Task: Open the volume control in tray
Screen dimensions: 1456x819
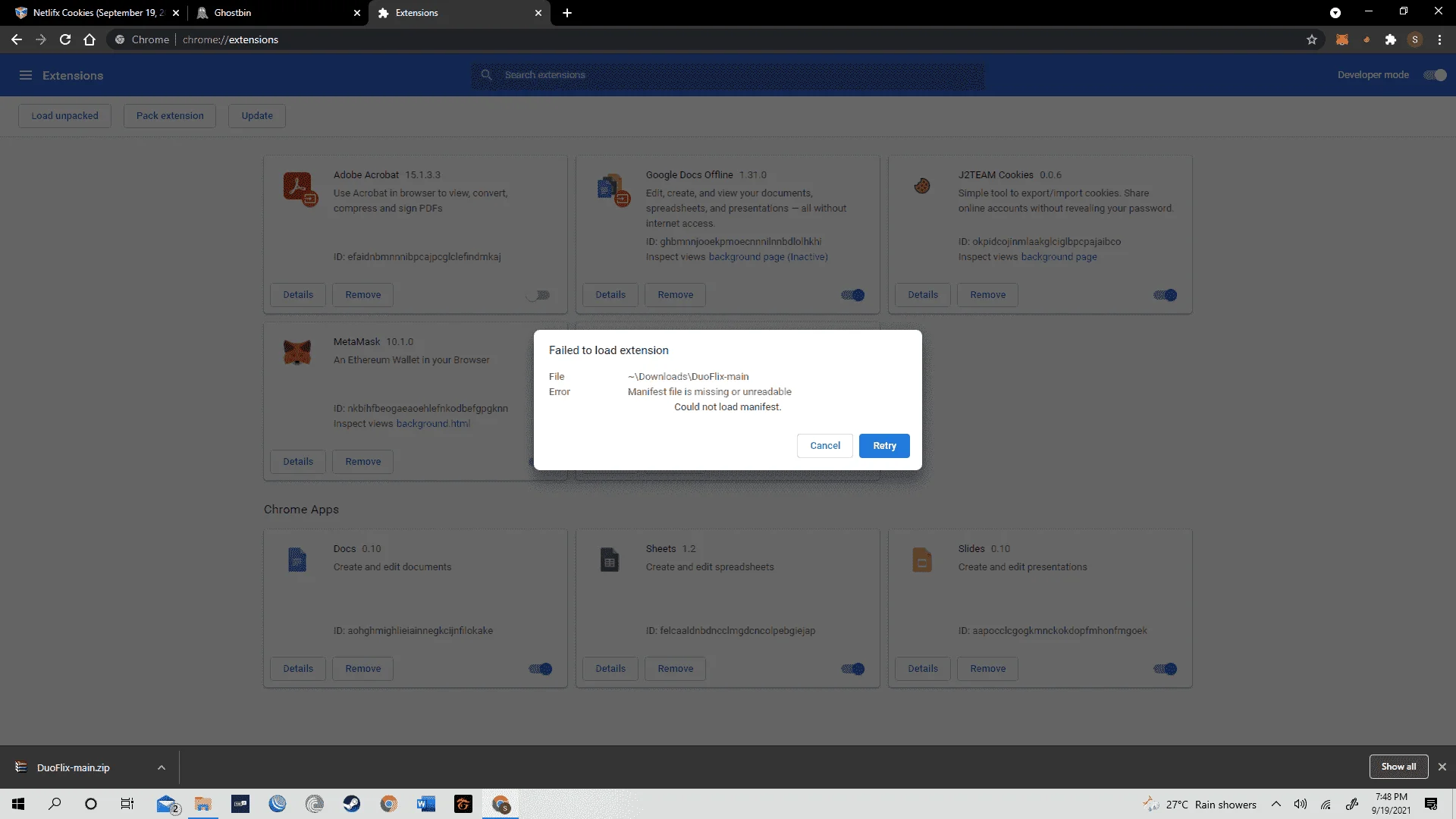Action: coord(1301,804)
